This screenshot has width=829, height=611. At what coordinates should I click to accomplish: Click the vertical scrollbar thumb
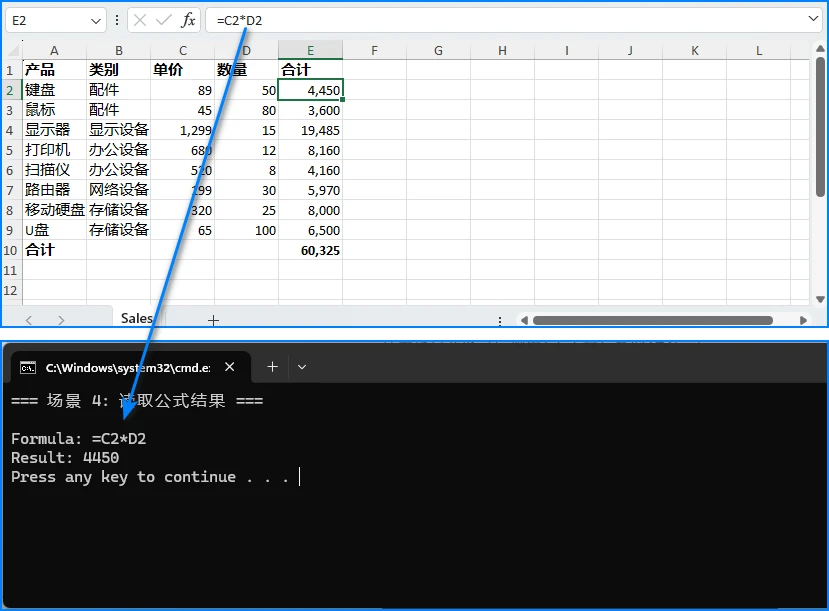click(x=820, y=126)
